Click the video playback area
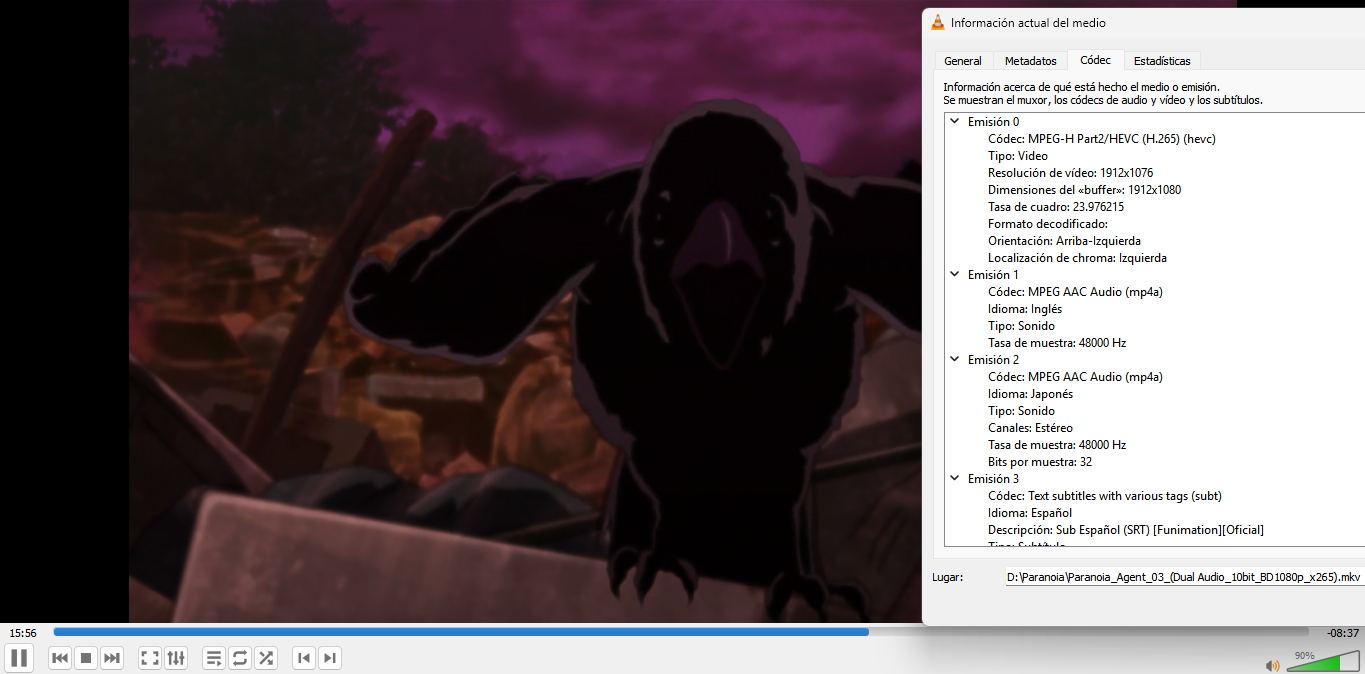Screen dimensions: 1365x674 click(525, 310)
